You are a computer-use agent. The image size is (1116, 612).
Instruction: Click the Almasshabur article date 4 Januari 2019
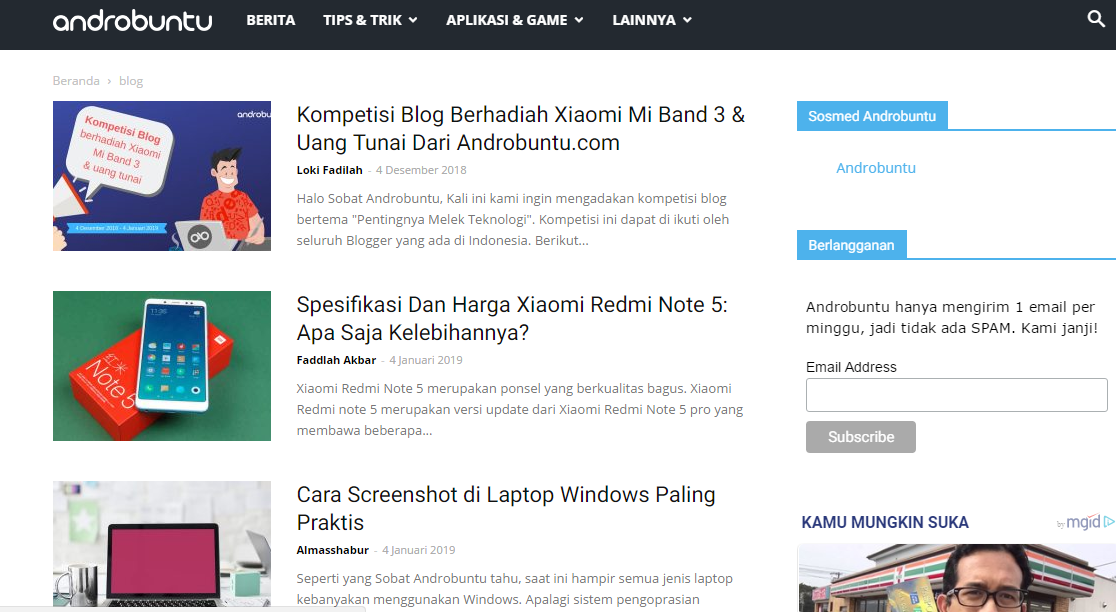[x=418, y=550]
